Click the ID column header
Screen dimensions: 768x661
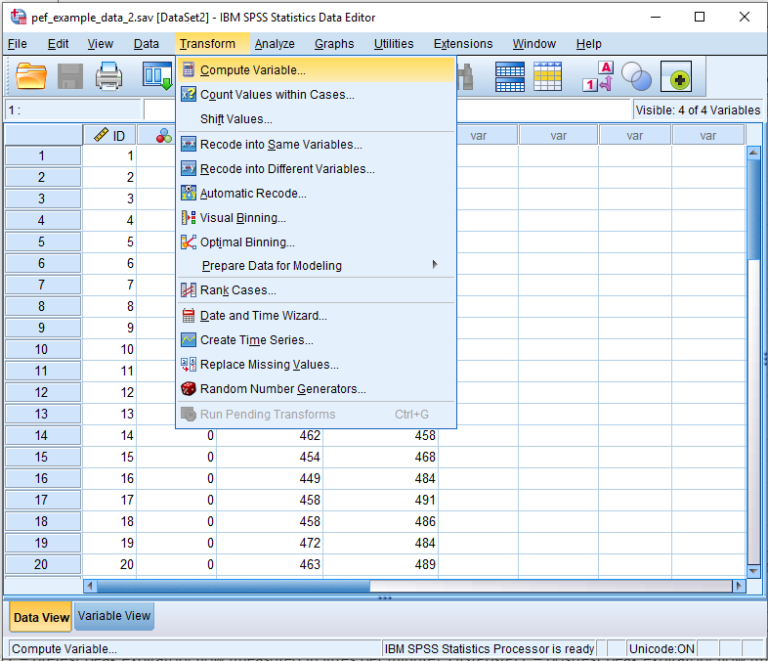coord(109,136)
